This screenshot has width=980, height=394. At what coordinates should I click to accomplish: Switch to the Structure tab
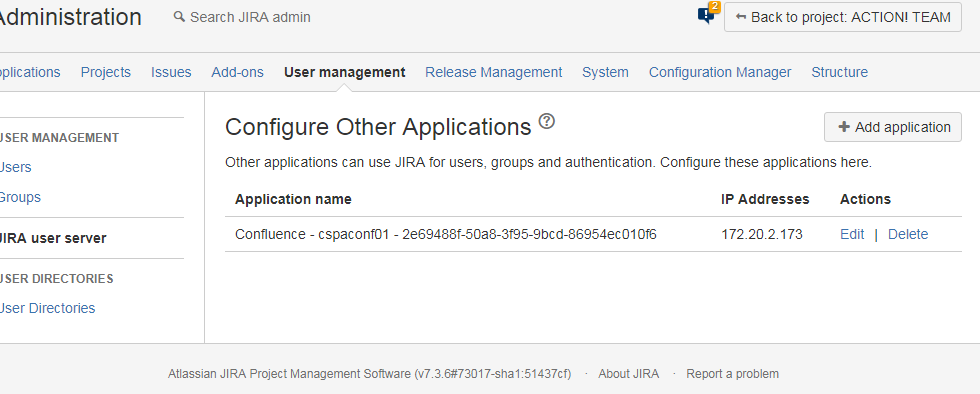tap(839, 73)
